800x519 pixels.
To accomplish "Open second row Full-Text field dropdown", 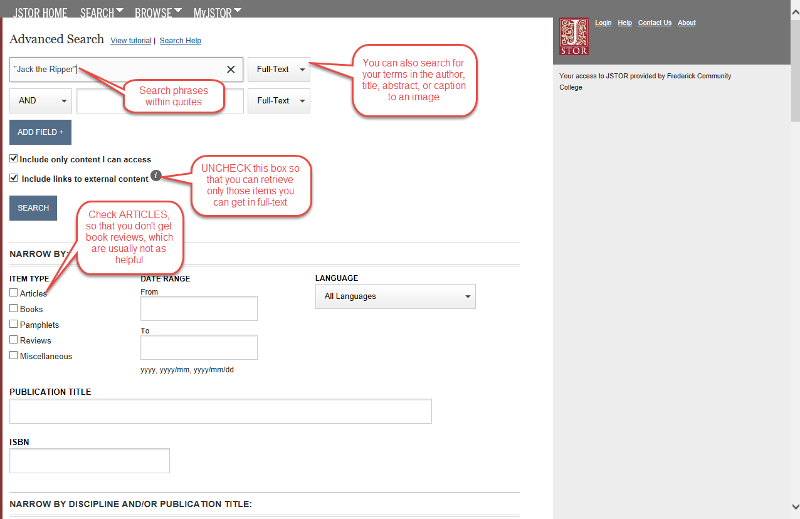I will (279, 101).
